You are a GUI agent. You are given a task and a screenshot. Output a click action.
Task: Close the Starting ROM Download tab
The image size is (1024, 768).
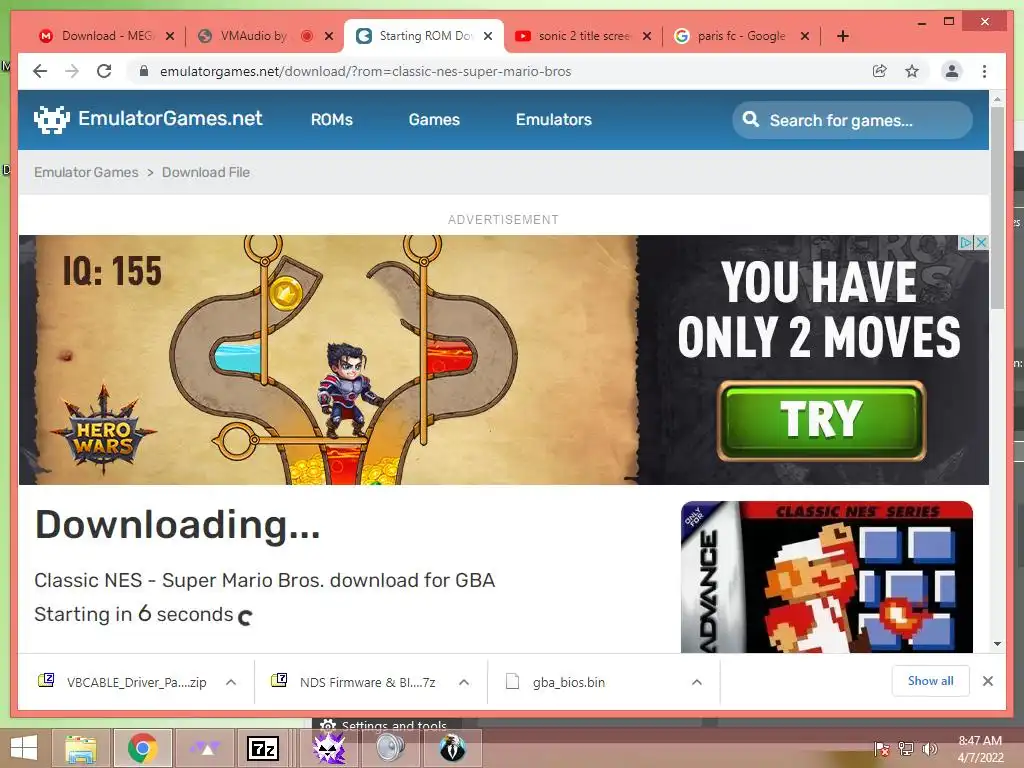(x=488, y=36)
